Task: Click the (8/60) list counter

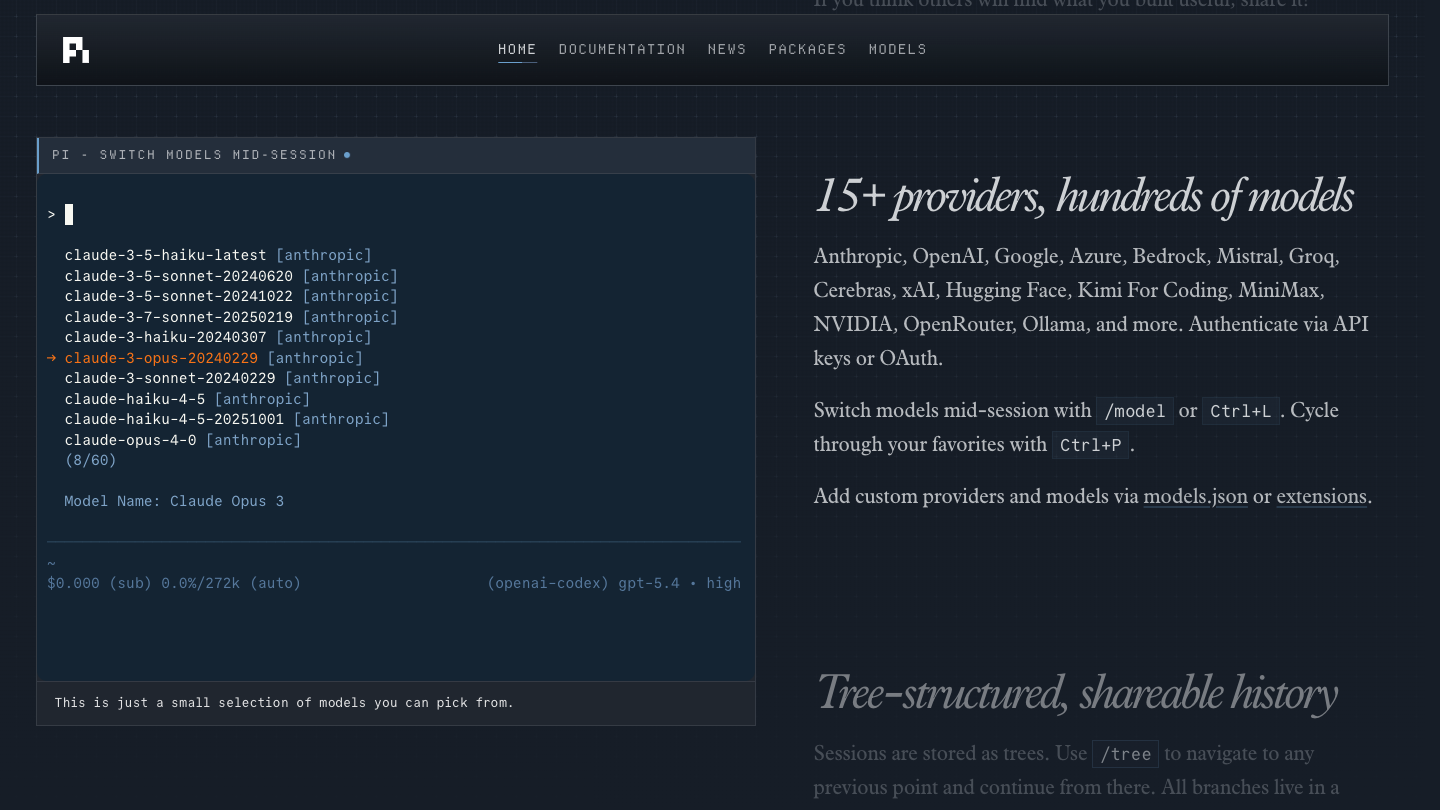Action: point(91,460)
